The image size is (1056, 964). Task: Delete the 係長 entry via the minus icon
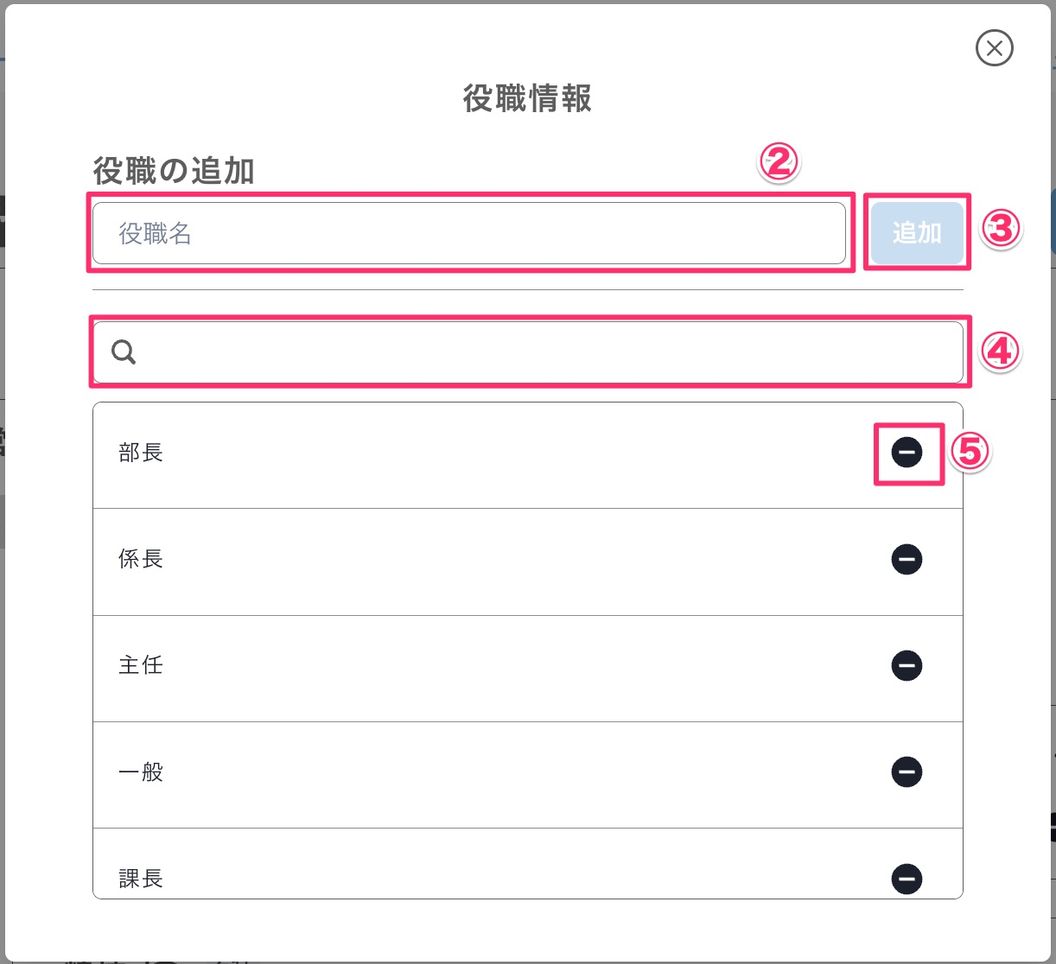click(906, 559)
